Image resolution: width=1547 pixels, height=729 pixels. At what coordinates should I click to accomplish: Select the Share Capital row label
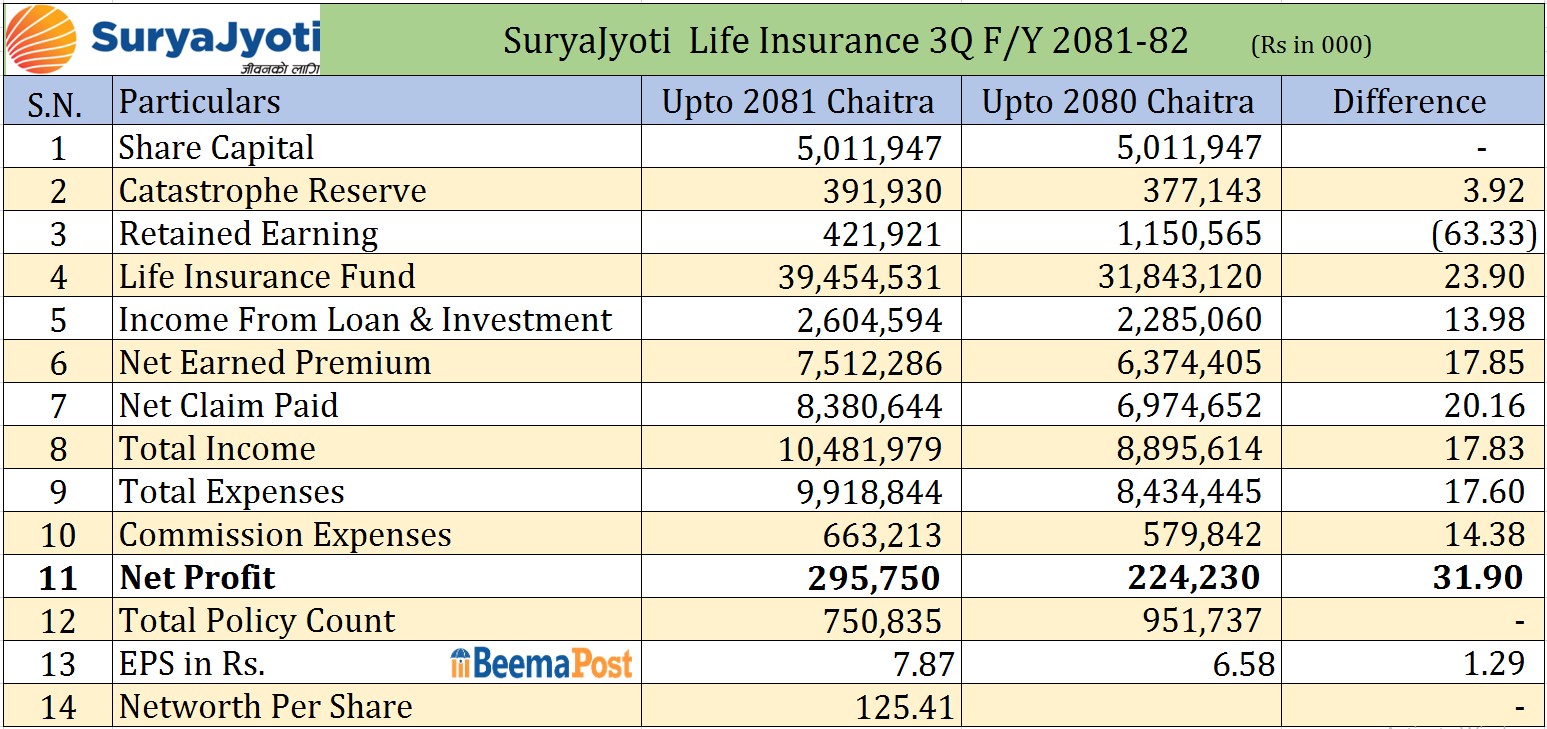point(216,148)
